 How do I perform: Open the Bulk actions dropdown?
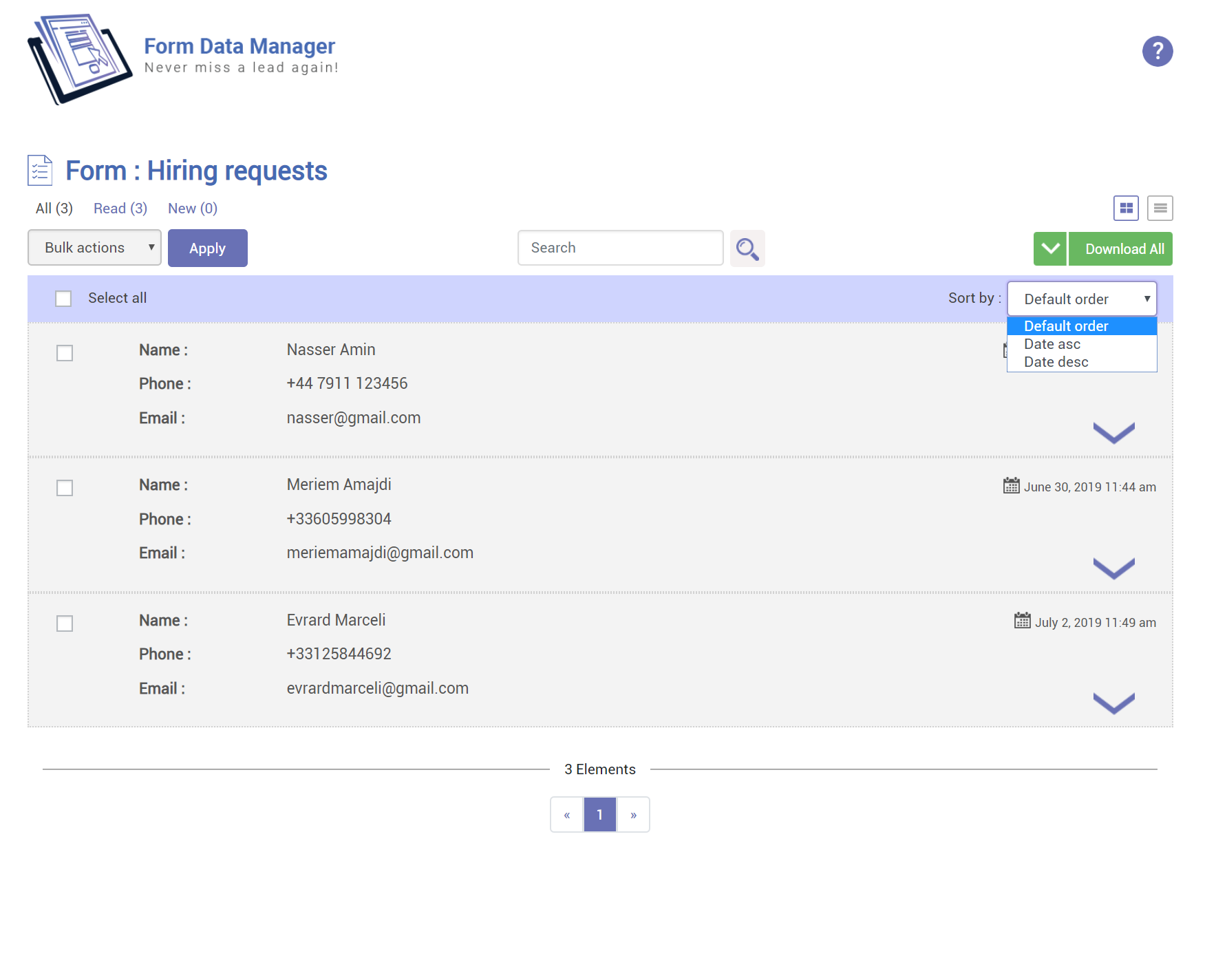pos(94,248)
